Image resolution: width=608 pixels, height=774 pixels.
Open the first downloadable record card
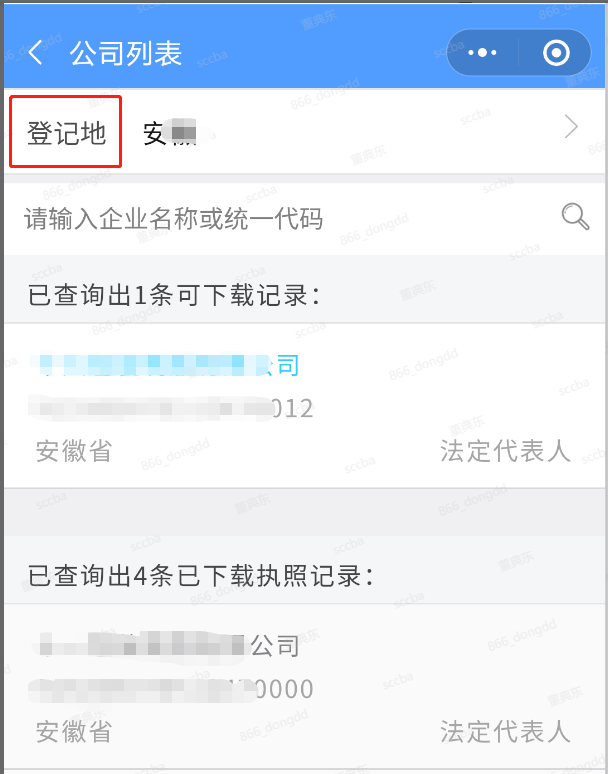click(304, 406)
